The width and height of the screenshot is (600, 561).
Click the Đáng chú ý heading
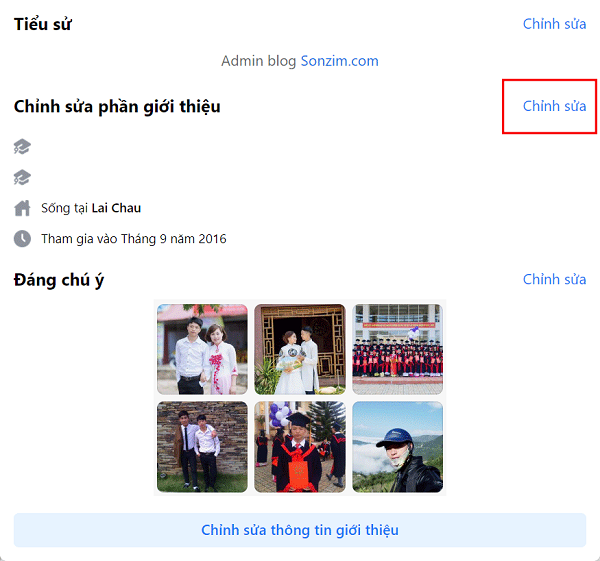pyautogui.click(x=59, y=280)
